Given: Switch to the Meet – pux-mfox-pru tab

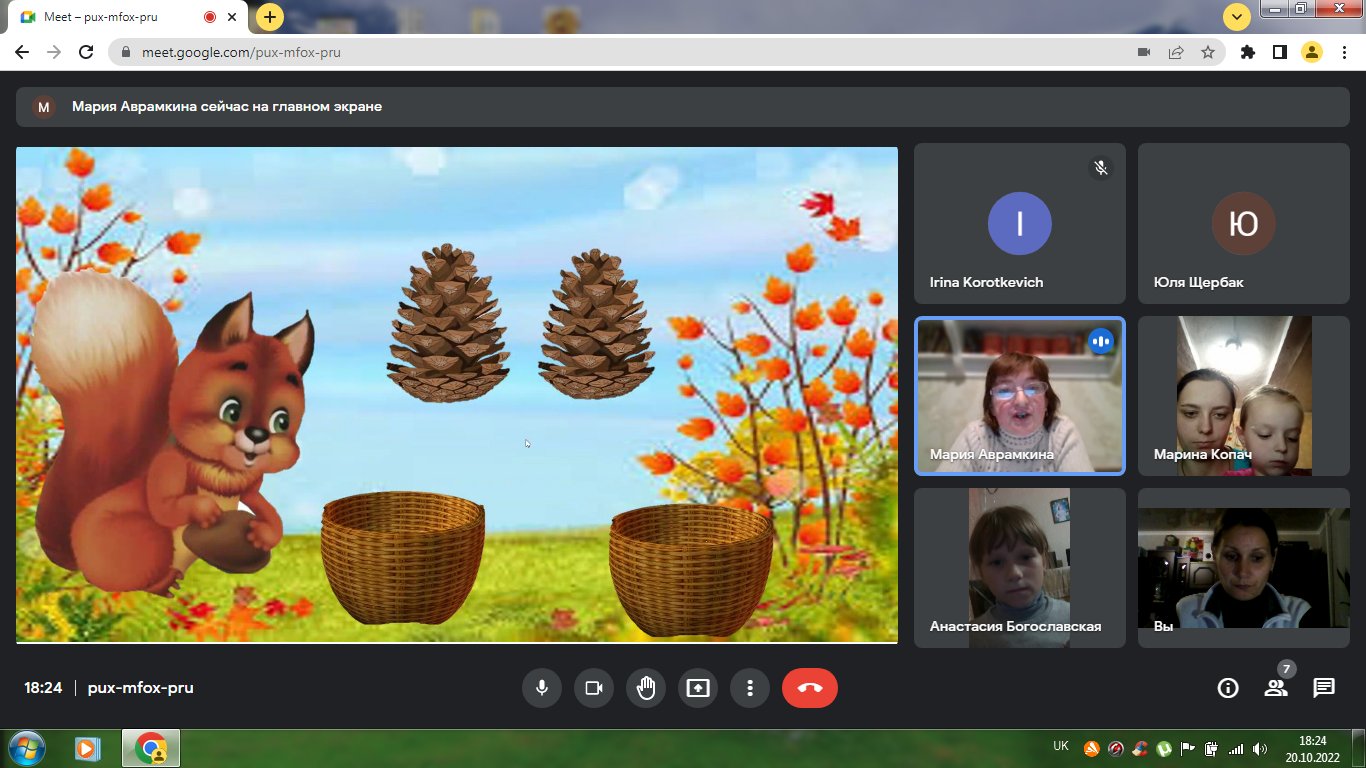Looking at the screenshot, I should pos(120,17).
